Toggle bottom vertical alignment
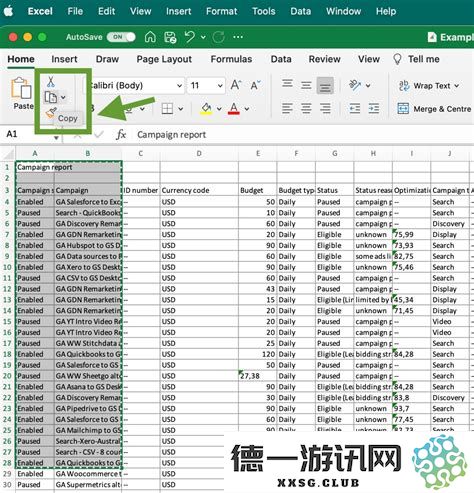 click(x=325, y=85)
